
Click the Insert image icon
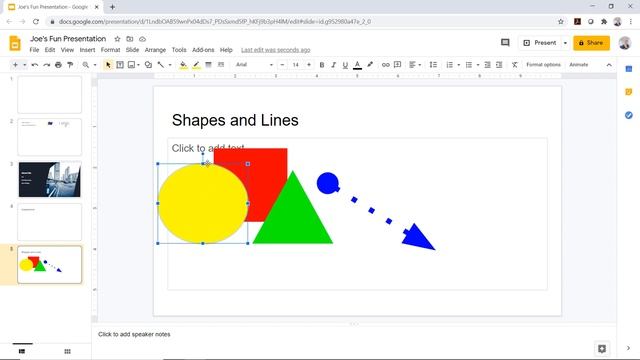click(x=131, y=65)
